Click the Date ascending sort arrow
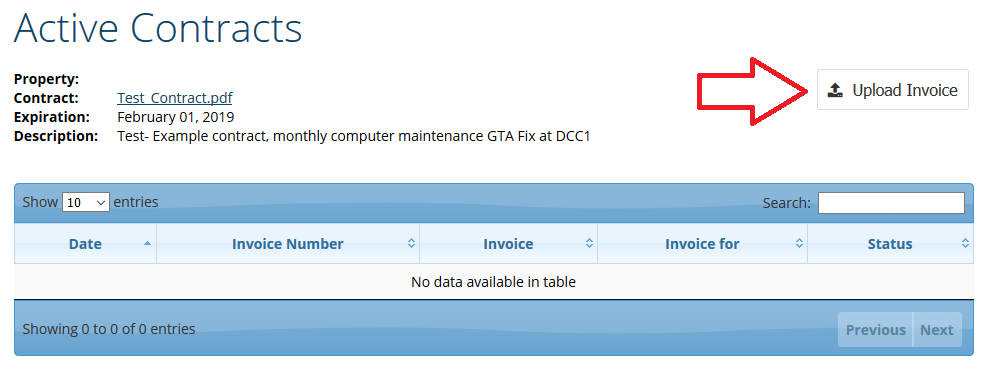The image size is (988, 371). point(147,243)
